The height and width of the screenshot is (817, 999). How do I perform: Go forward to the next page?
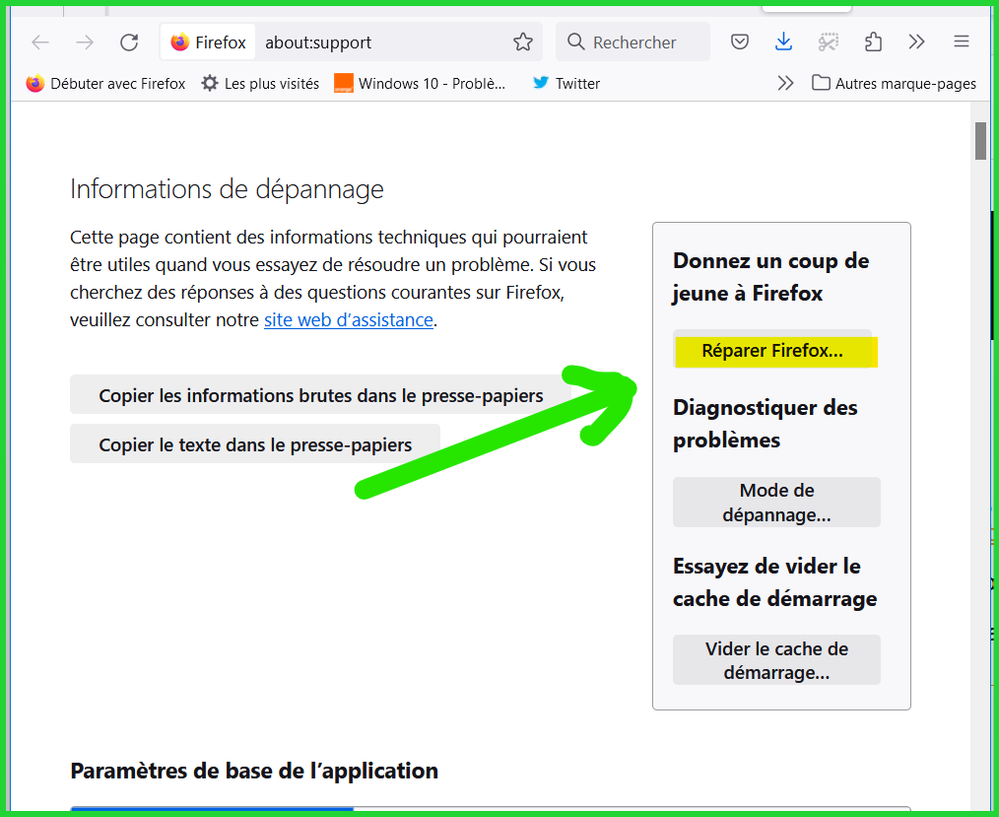84,43
